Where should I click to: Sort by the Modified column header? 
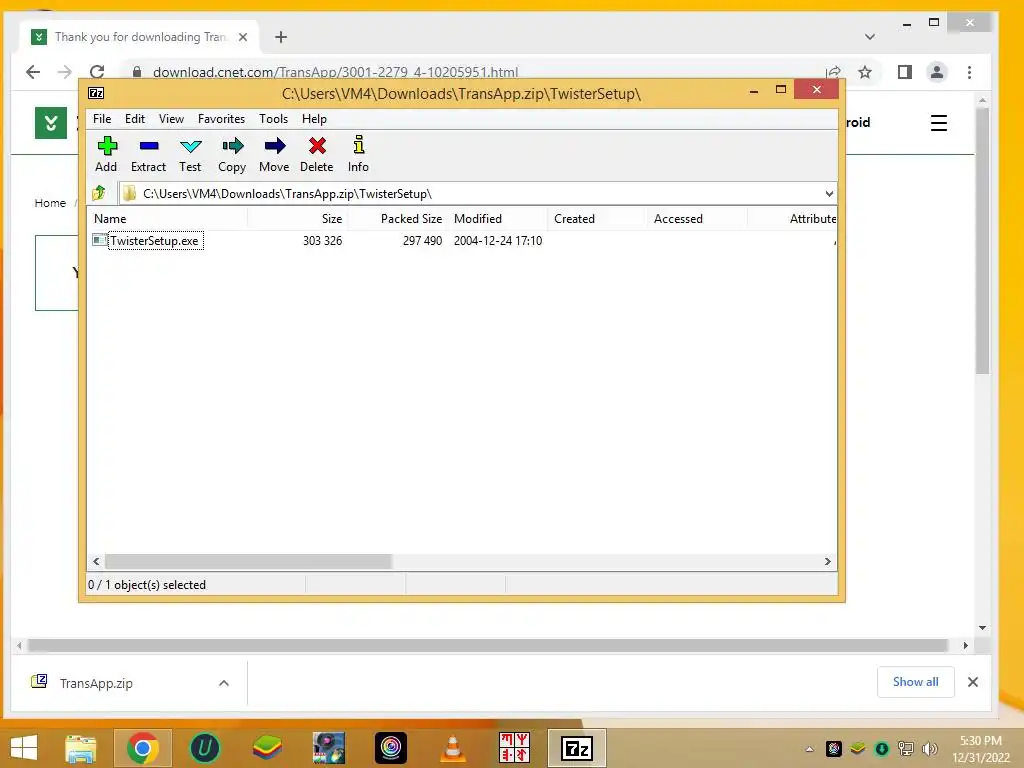pos(498,219)
